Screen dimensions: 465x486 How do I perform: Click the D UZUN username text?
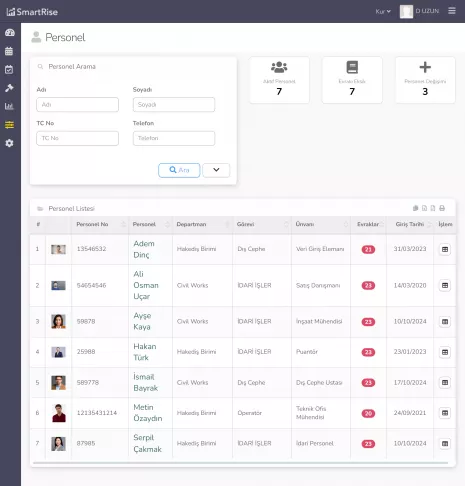pos(427,11)
